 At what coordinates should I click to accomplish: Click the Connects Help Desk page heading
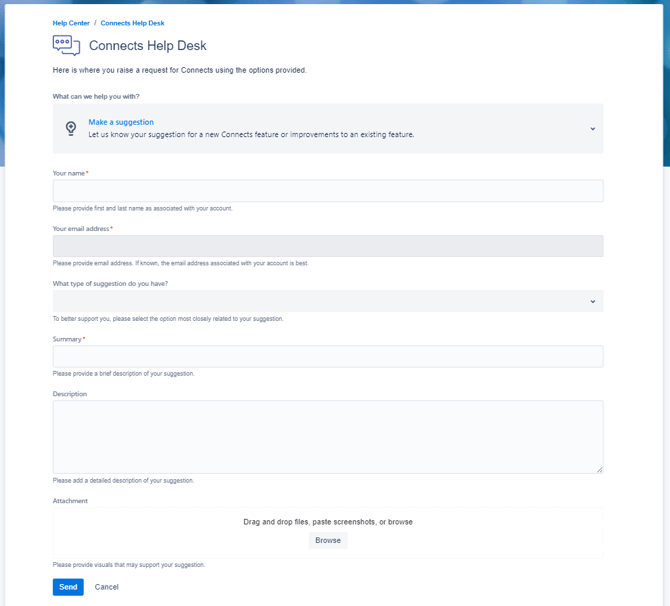pos(148,46)
